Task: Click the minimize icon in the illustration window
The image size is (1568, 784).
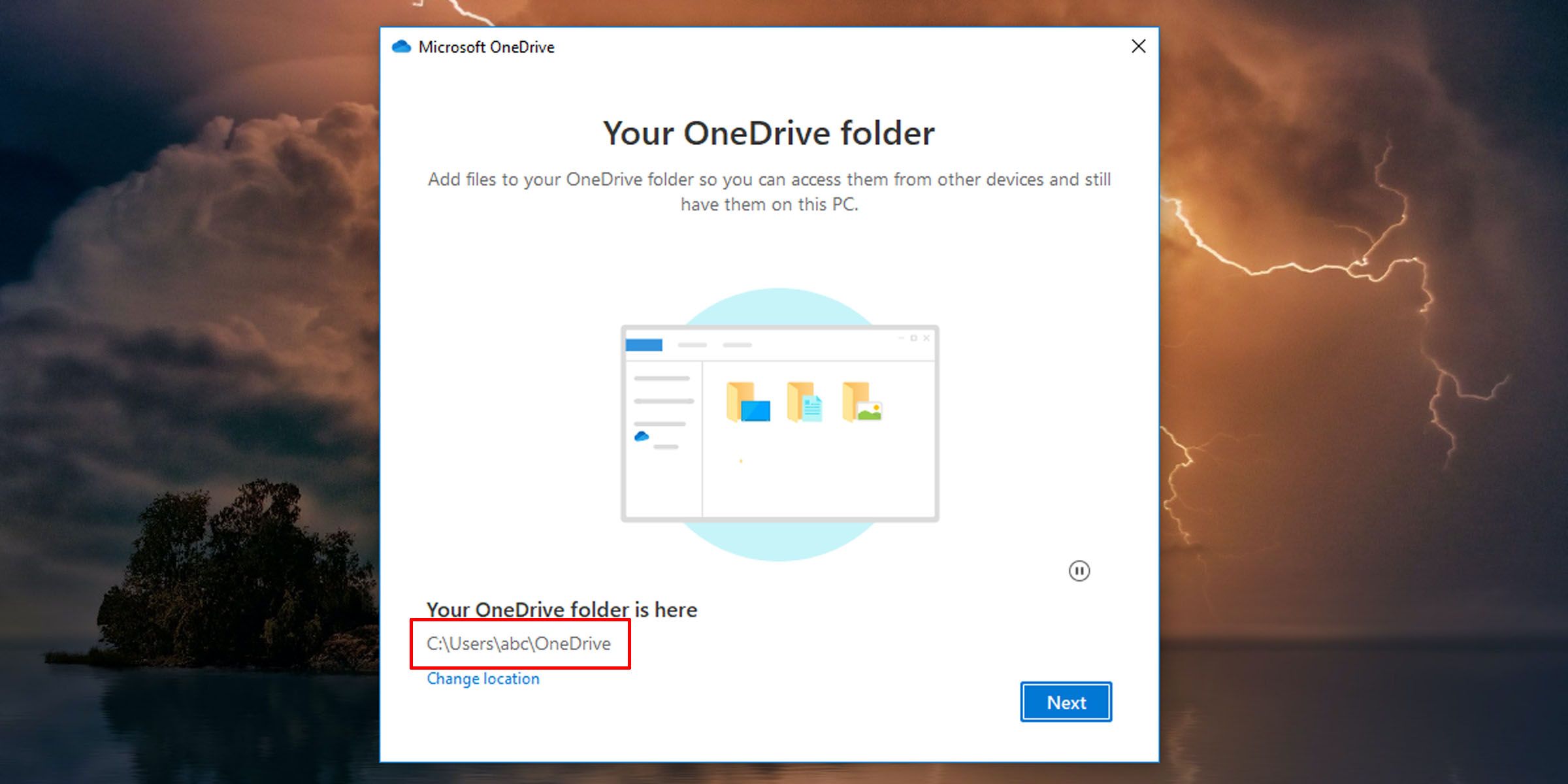Action: pos(900,338)
